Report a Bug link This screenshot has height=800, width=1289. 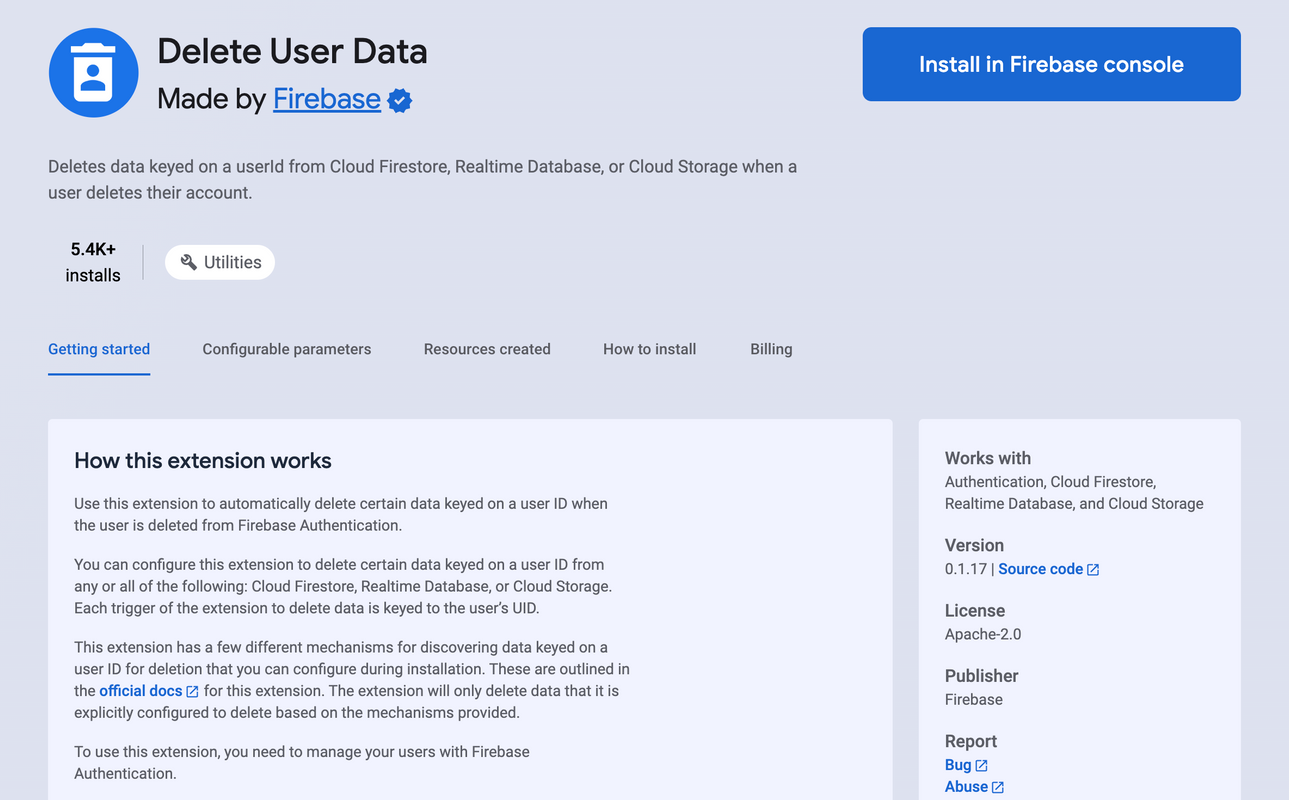click(x=958, y=765)
